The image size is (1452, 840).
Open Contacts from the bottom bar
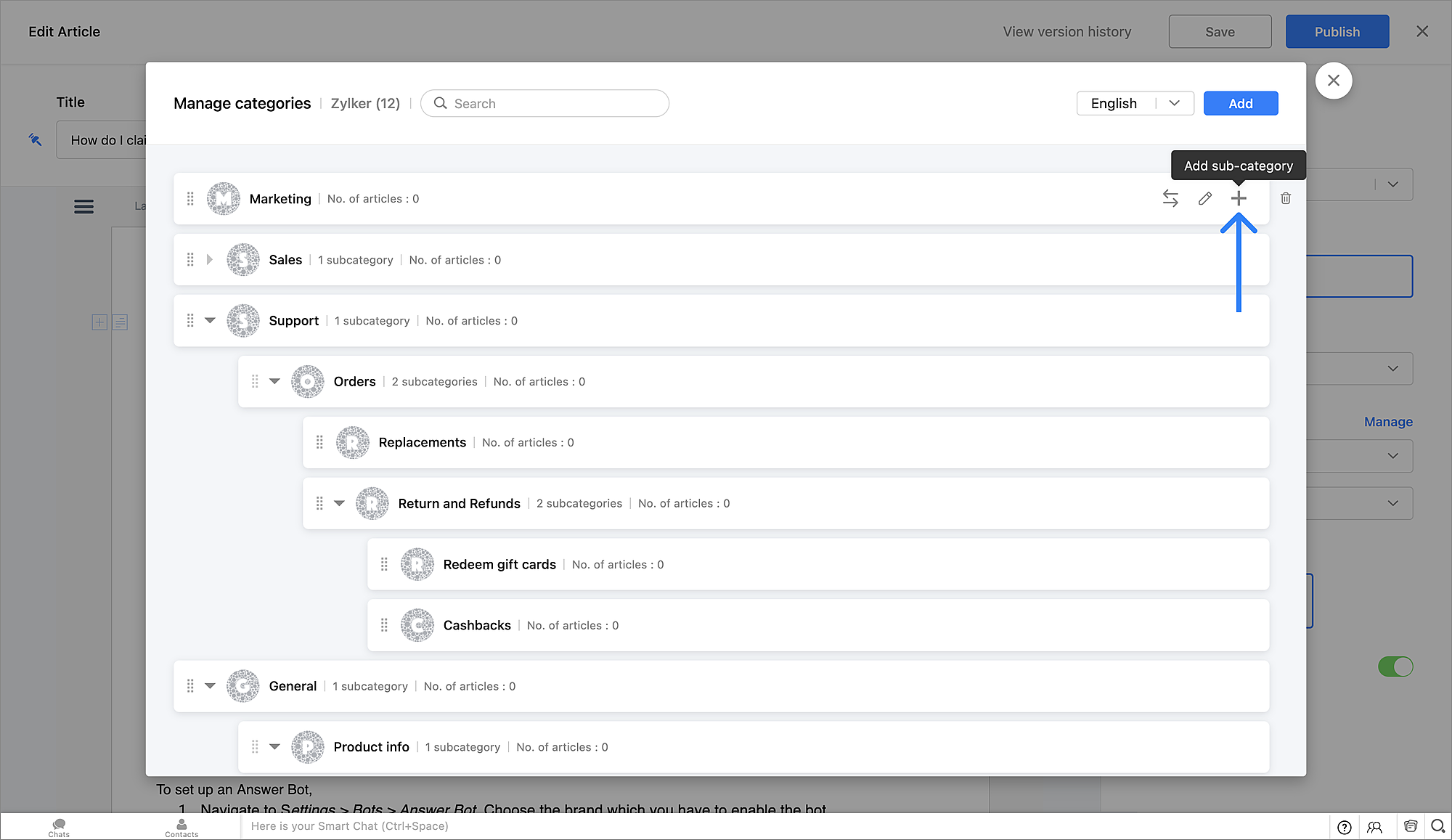pyautogui.click(x=181, y=826)
